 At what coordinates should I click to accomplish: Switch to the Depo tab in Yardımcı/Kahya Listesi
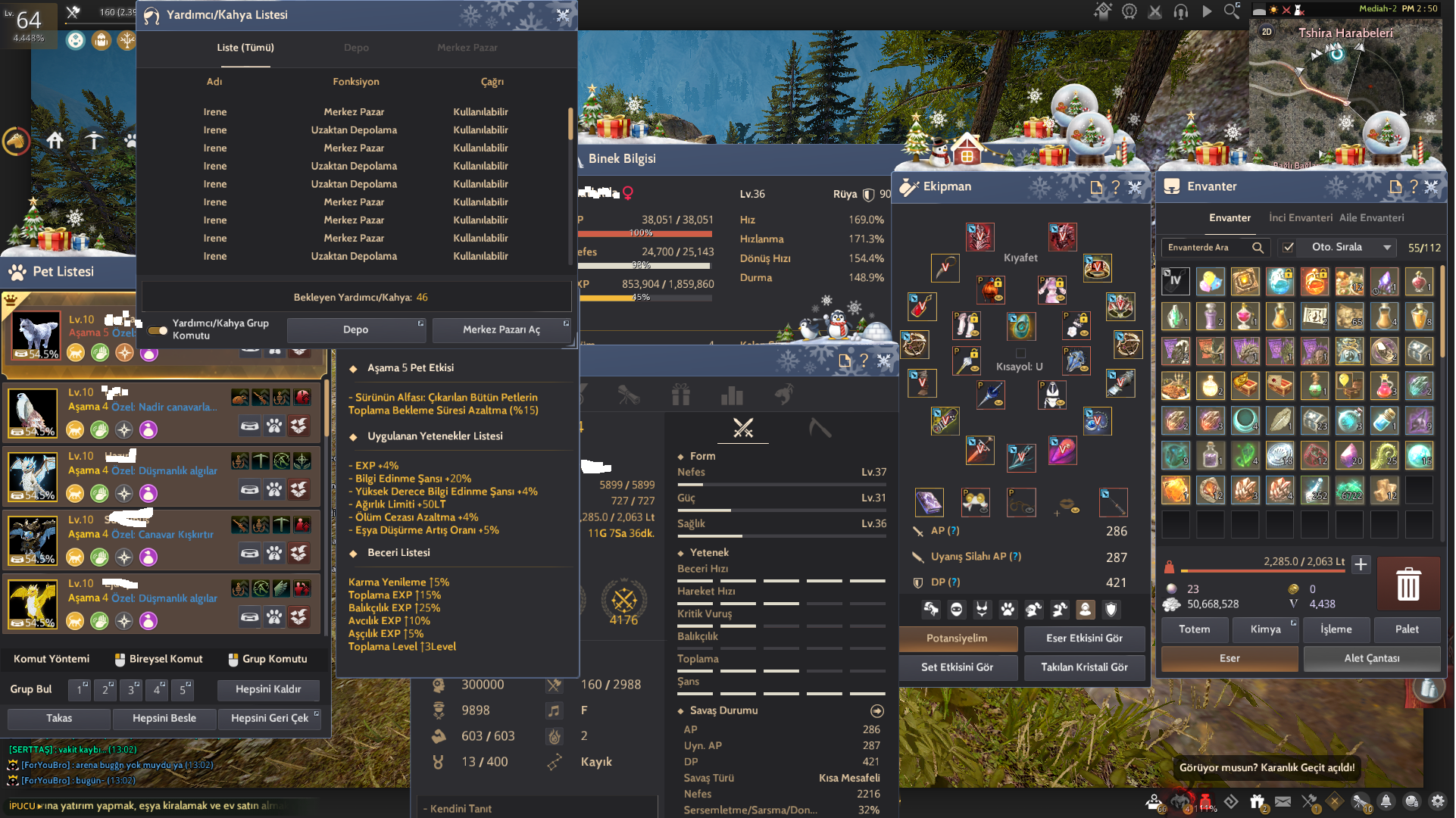click(x=356, y=47)
